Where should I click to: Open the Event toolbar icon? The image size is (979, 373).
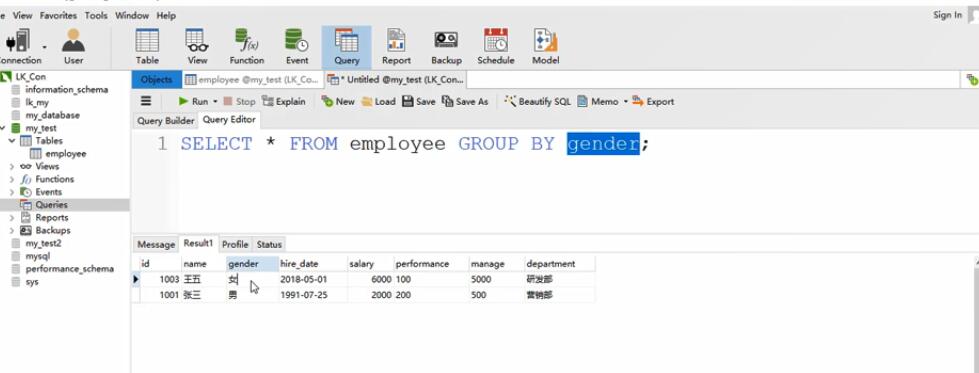pos(297,47)
